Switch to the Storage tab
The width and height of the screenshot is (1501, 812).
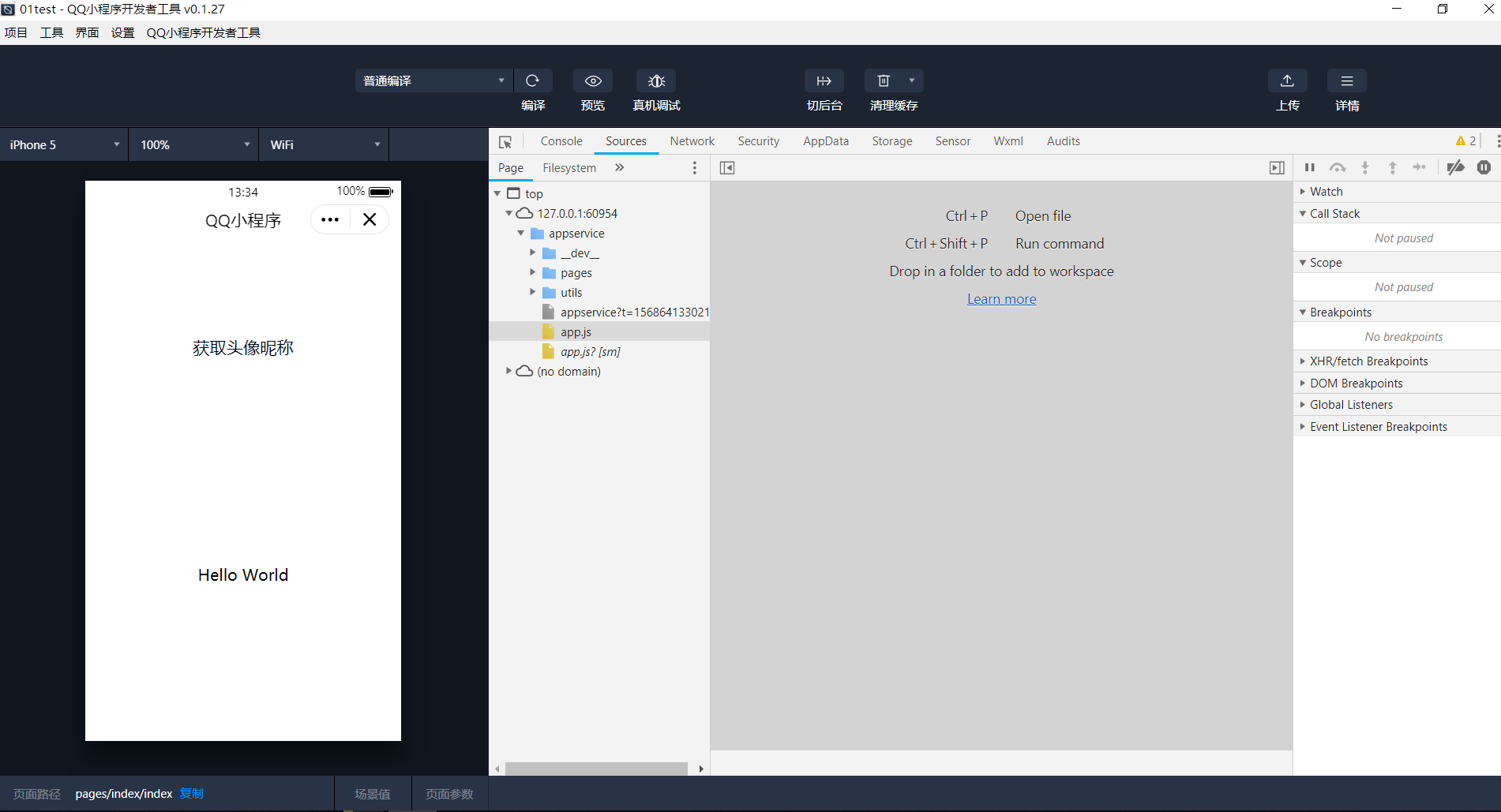[x=892, y=141]
